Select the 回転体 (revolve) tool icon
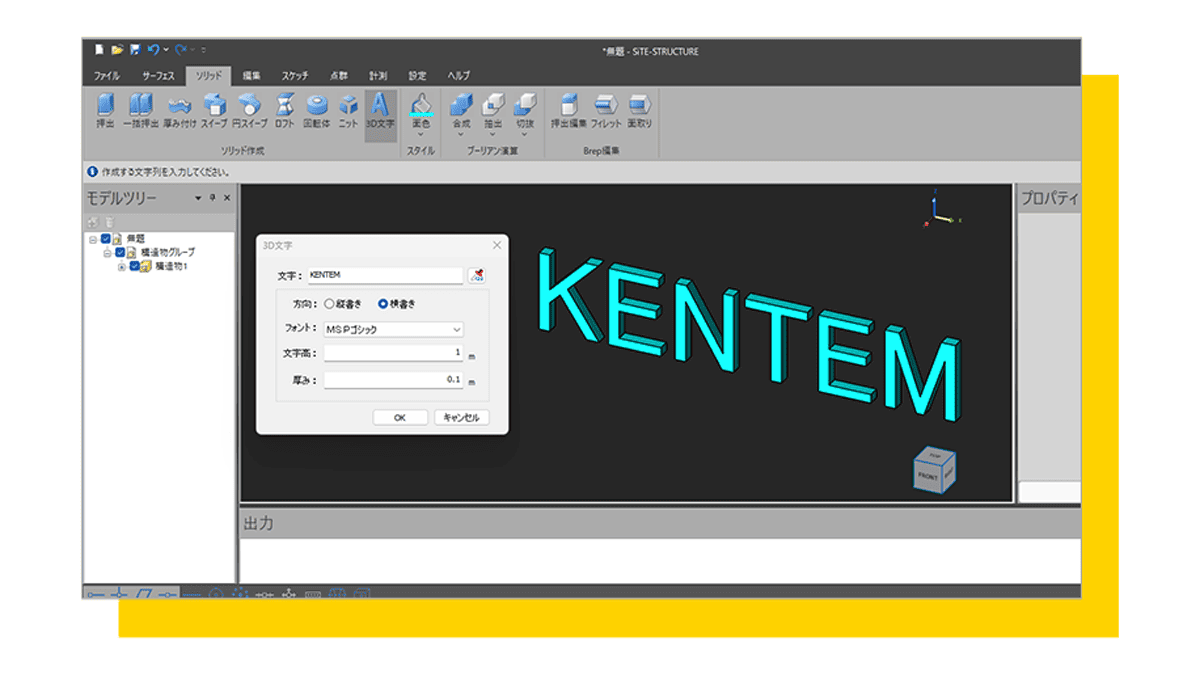 [317, 109]
